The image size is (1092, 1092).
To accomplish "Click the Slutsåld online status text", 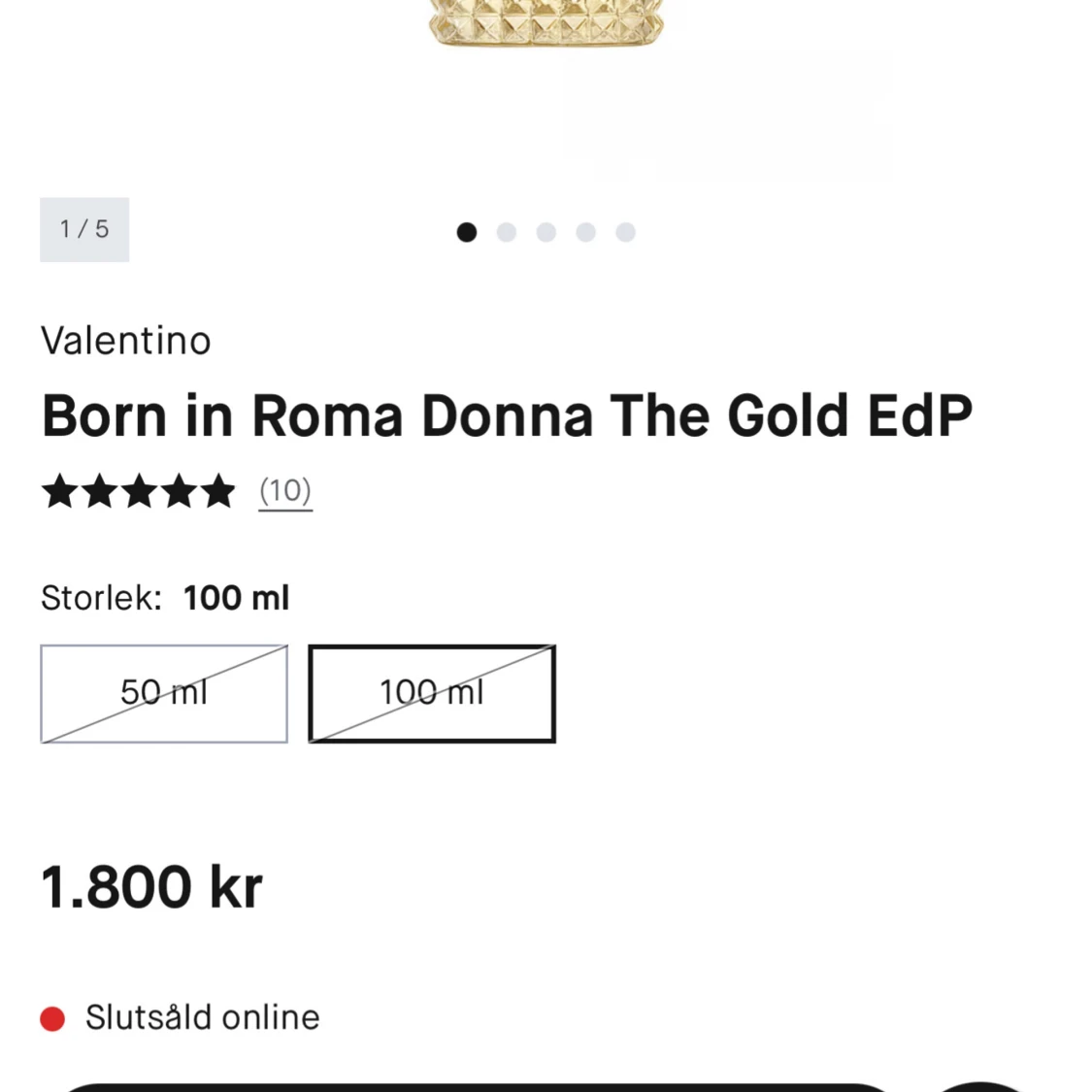I will coord(203,1017).
